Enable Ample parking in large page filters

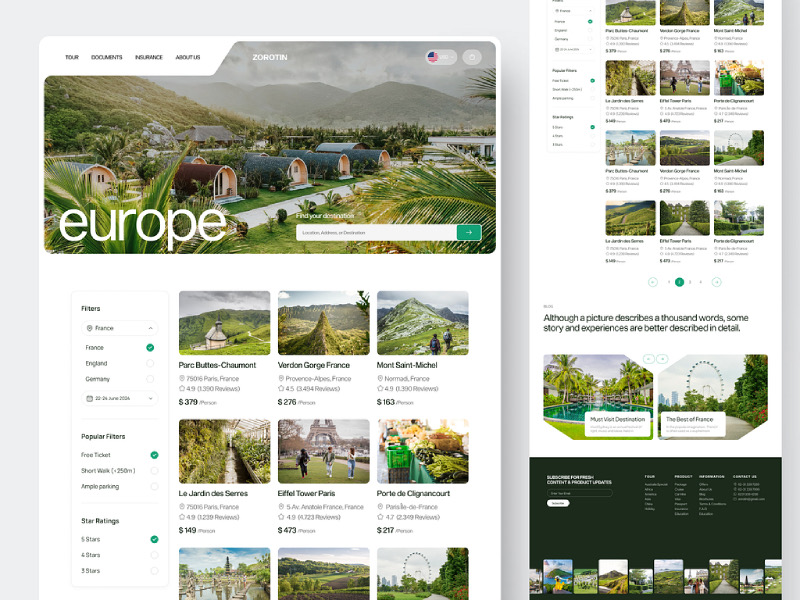[154, 486]
